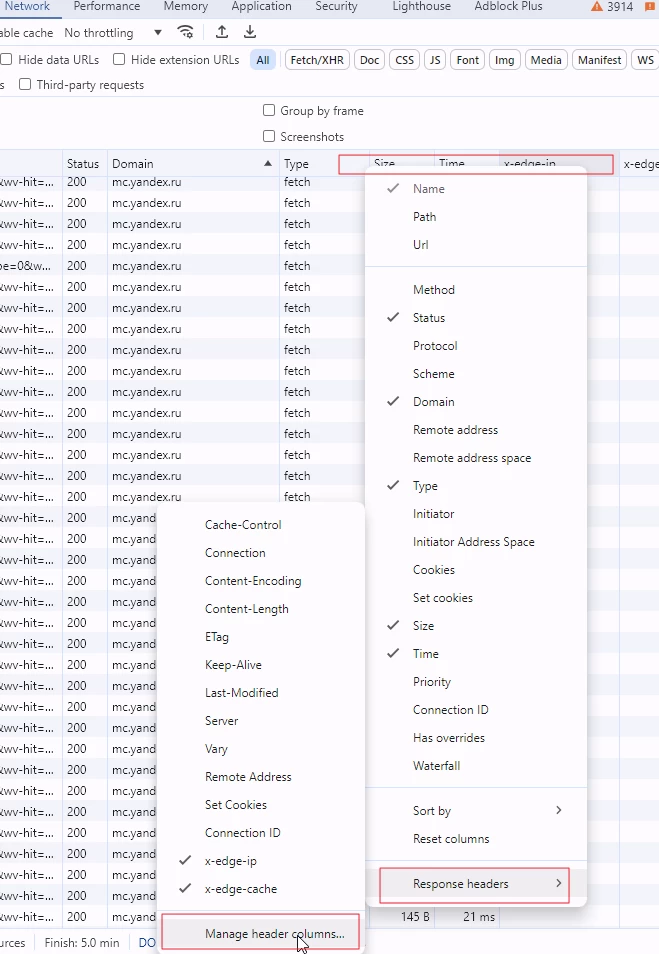Enable ETag header column
The height and width of the screenshot is (954, 659).
pyautogui.click(x=261, y=636)
